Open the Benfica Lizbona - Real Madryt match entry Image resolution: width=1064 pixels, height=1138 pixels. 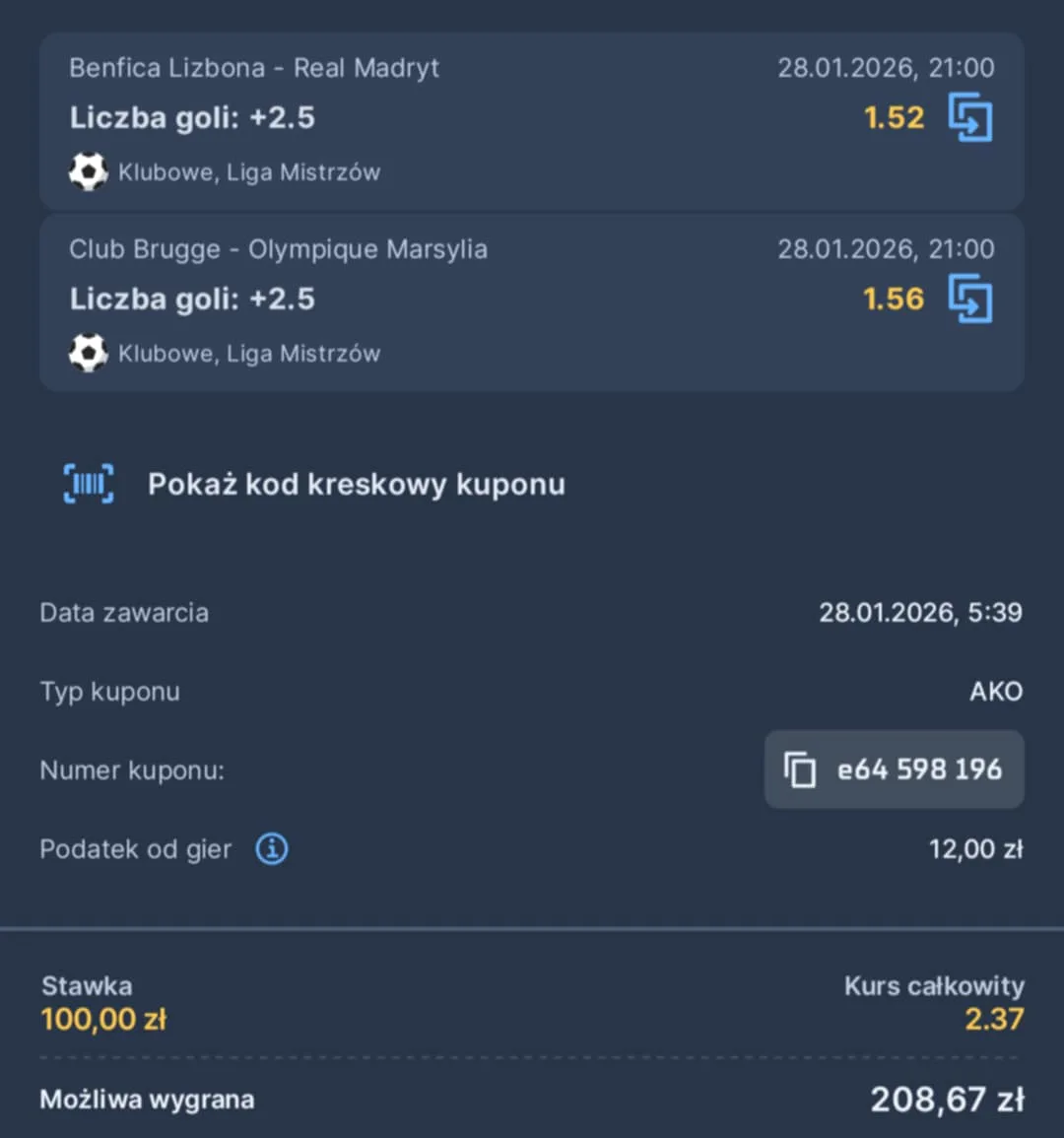pos(254,68)
